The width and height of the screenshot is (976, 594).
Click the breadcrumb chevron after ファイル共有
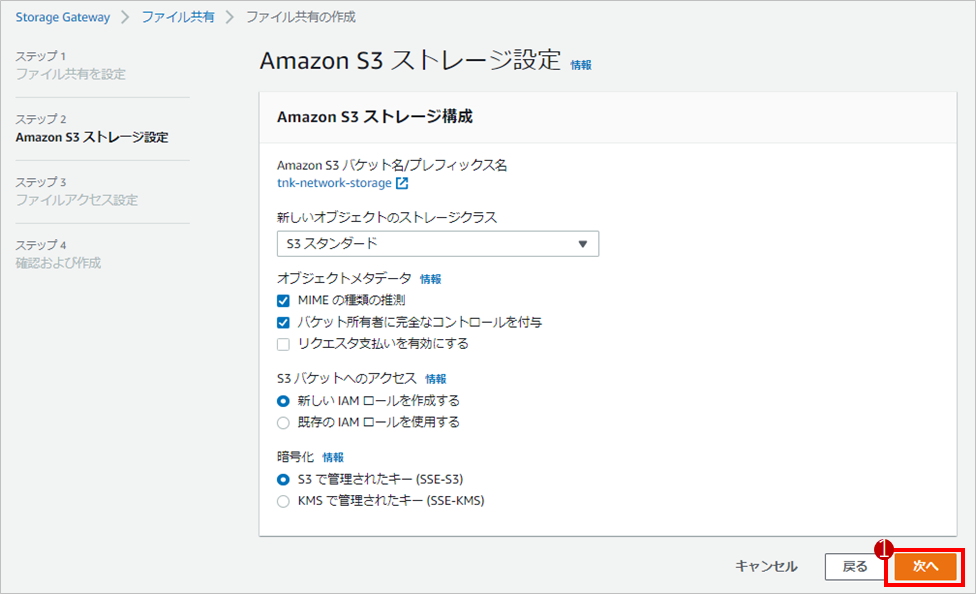coord(230,17)
